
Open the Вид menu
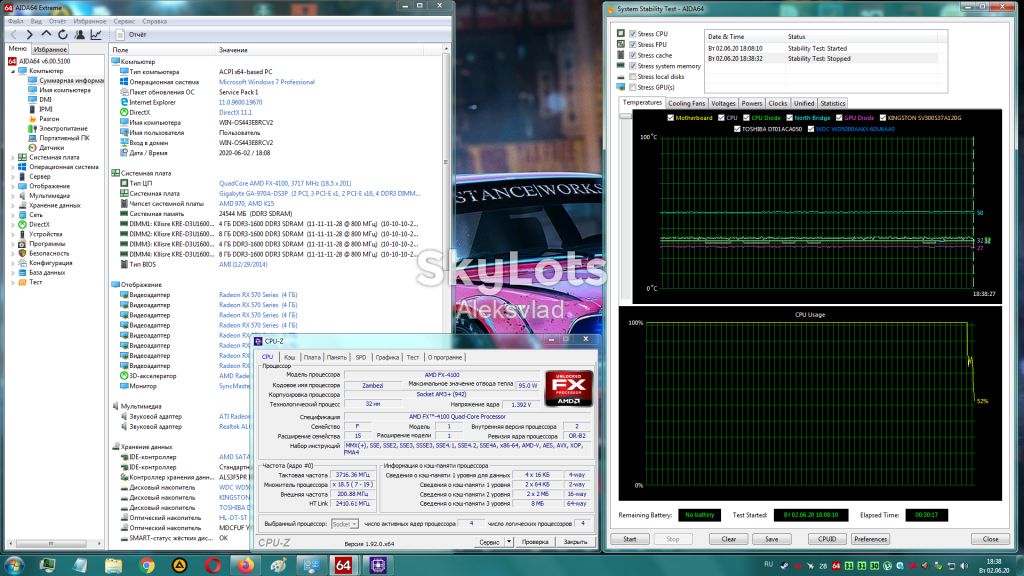point(36,21)
